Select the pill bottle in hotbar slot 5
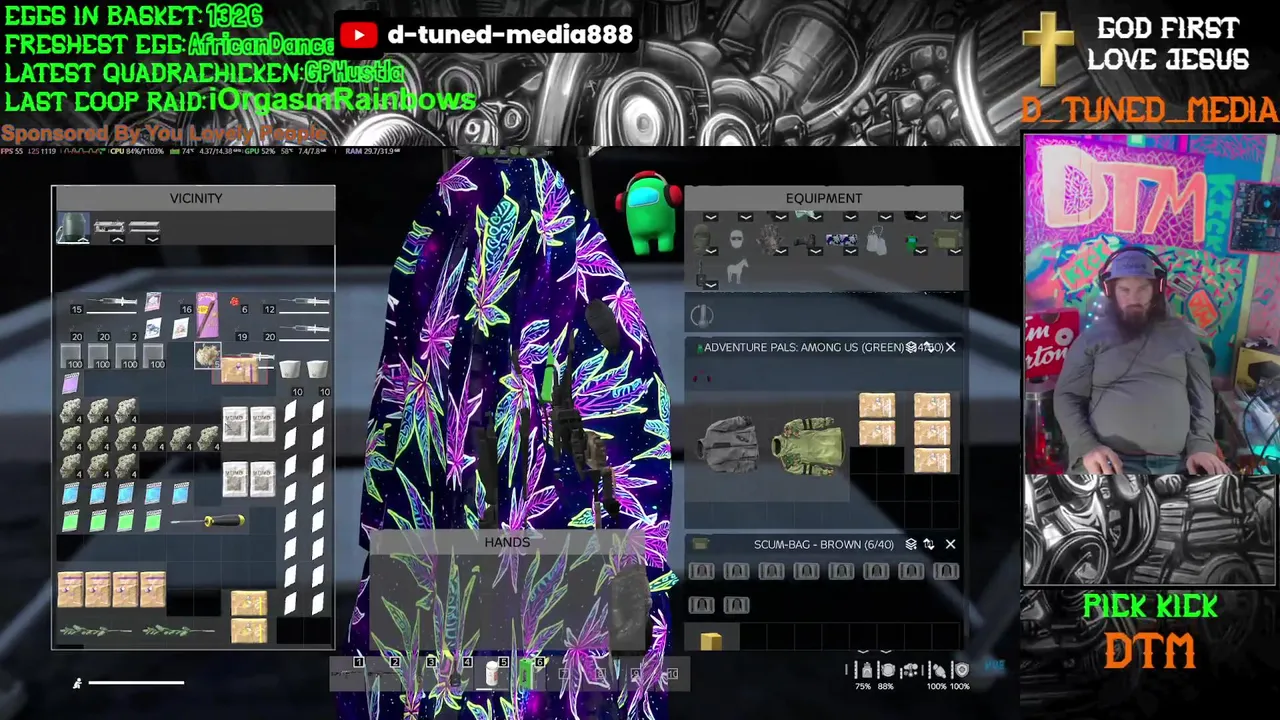The image size is (1280, 720). point(492,675)
